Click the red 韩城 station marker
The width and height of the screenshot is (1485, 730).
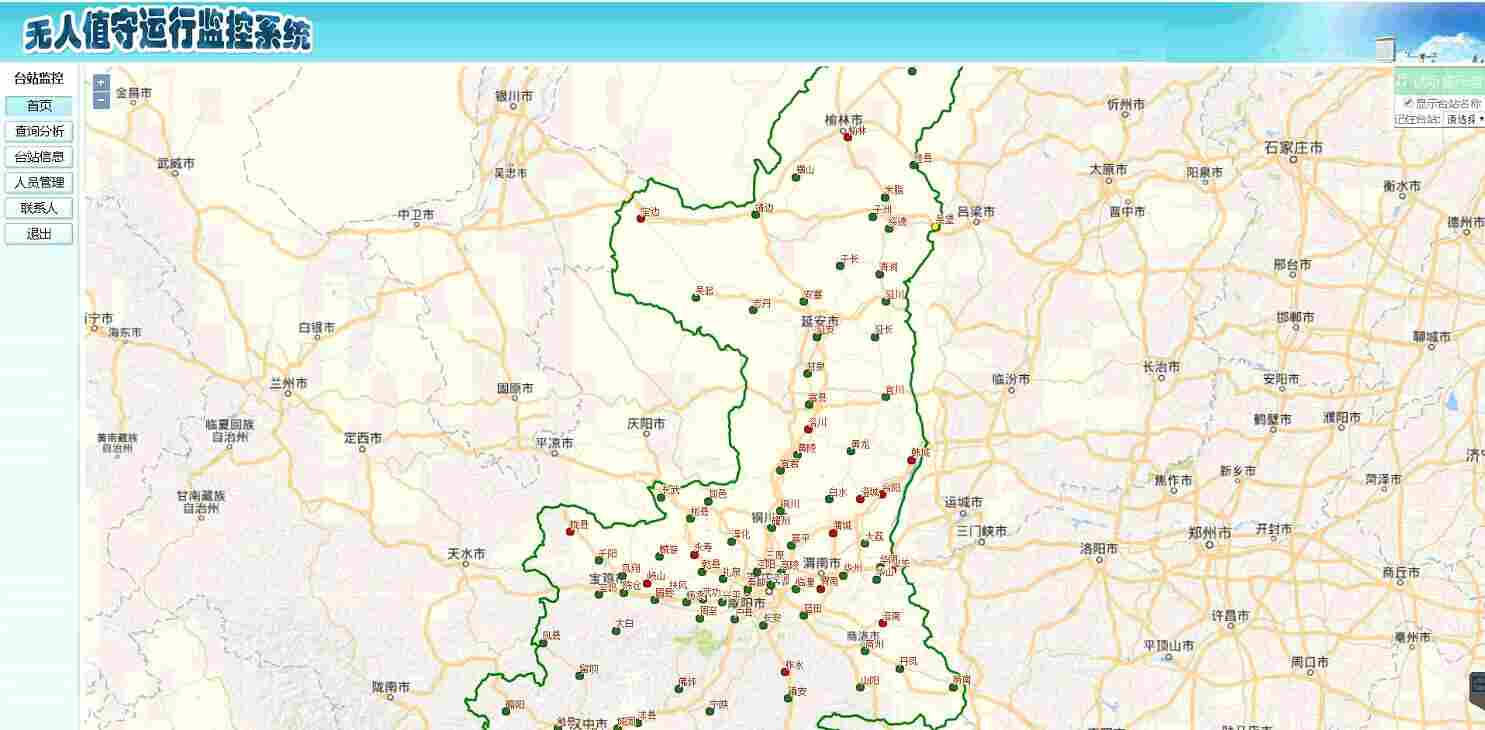pyautogui.click(x=911, y=460)
